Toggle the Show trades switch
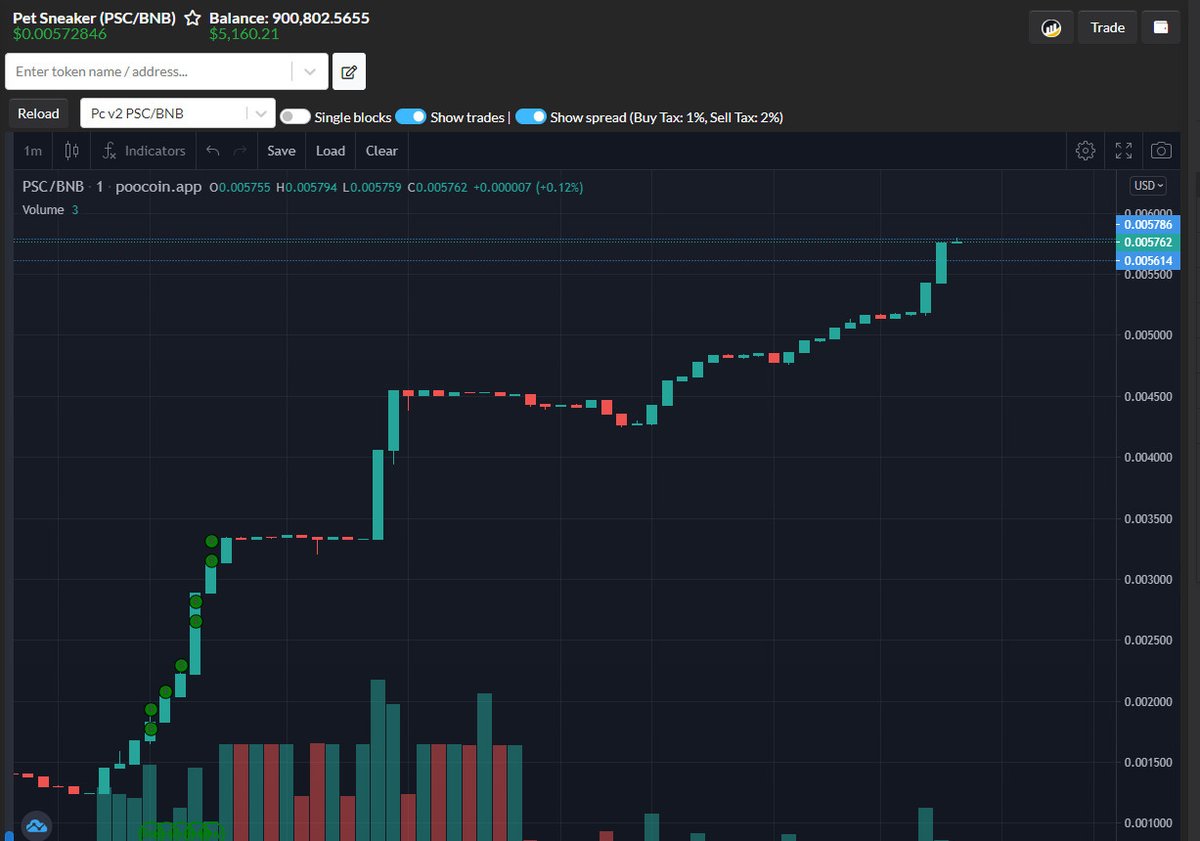Screen dimensions: 1200x841 pos(411,117)
